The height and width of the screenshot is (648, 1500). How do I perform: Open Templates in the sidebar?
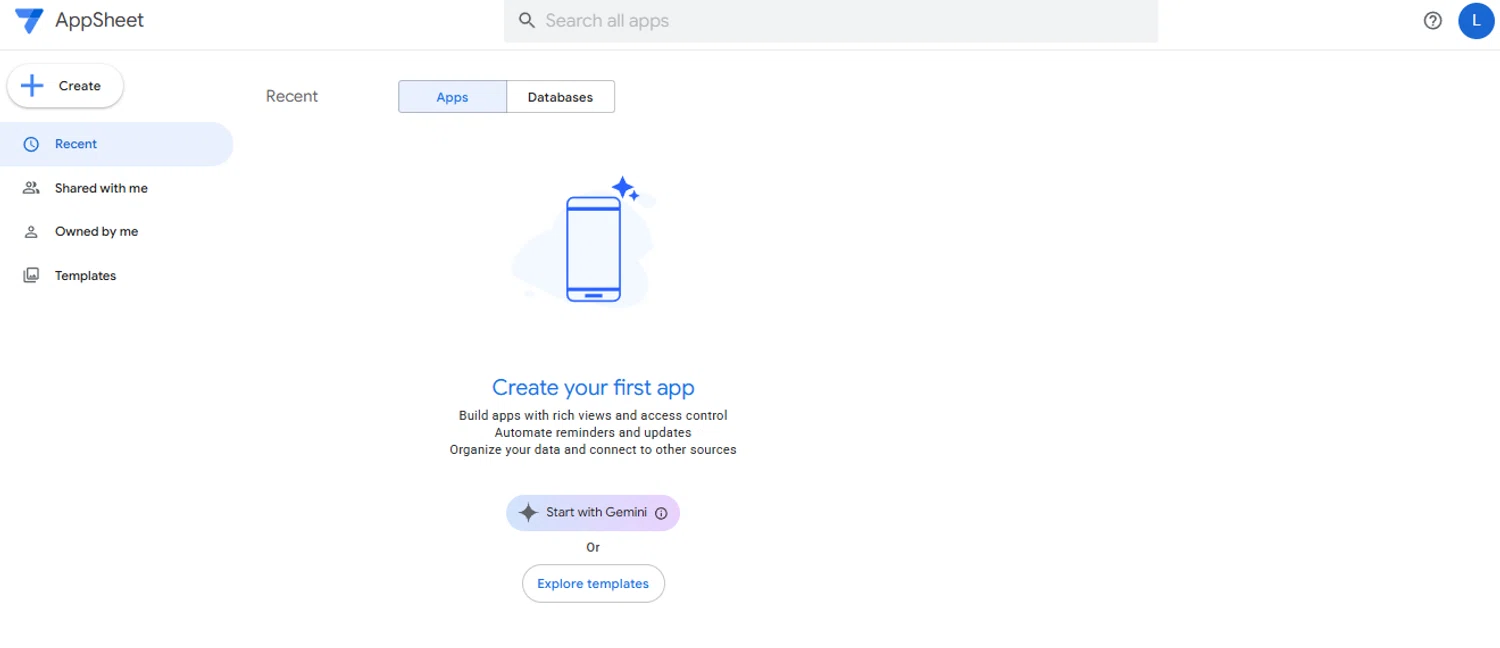coord(116,275)
